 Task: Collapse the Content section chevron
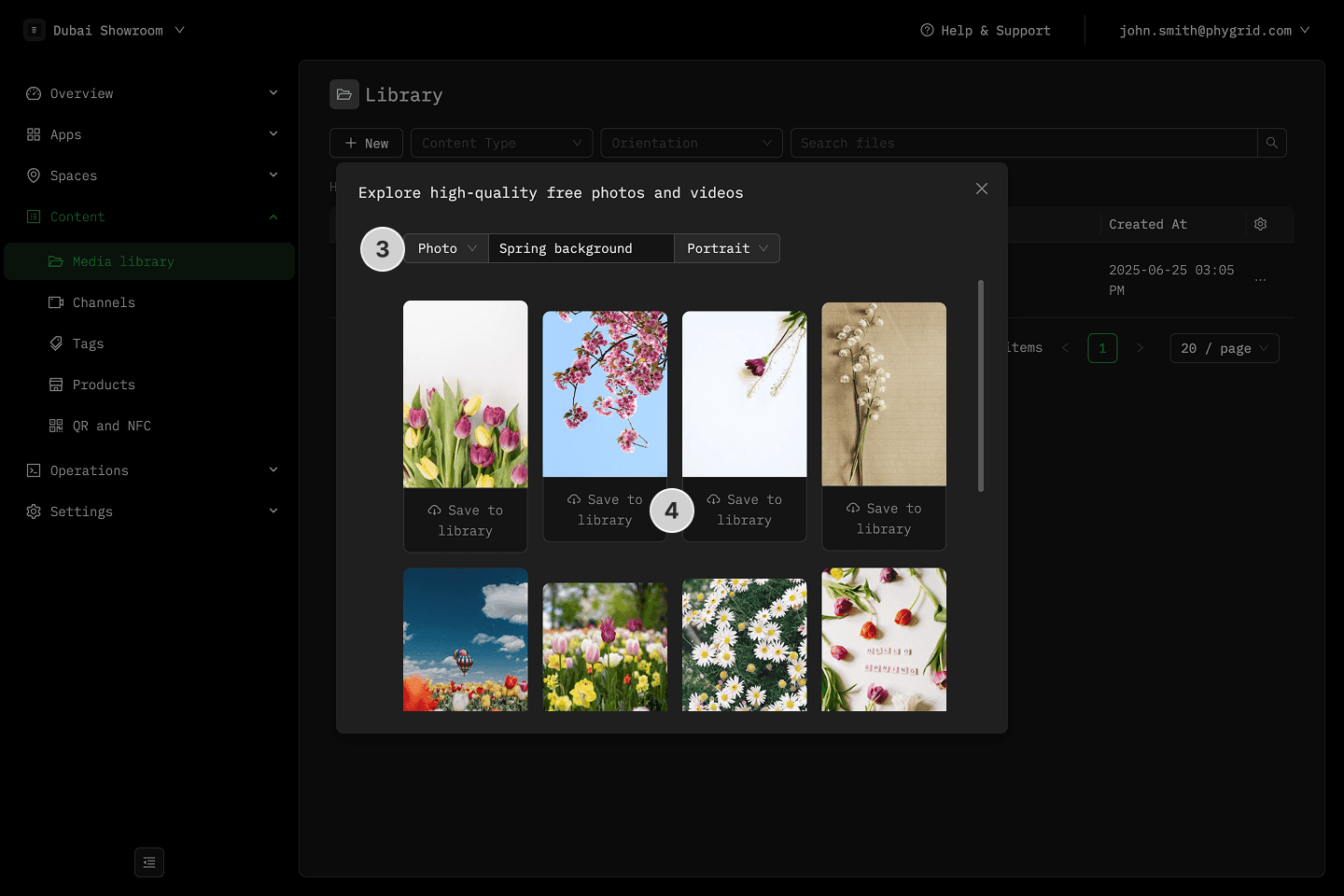pos(273,217)
